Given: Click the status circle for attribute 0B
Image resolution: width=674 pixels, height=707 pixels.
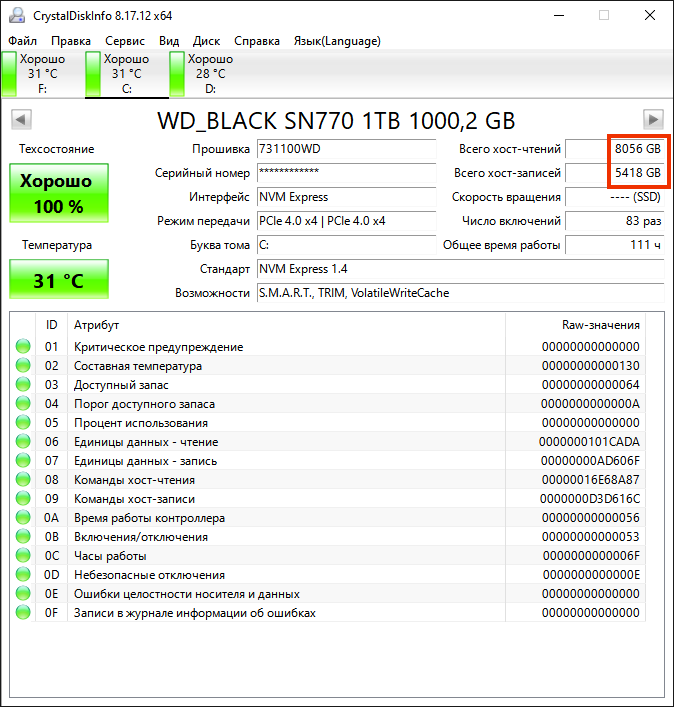Looking at the screenshot, I should (23, 536).
